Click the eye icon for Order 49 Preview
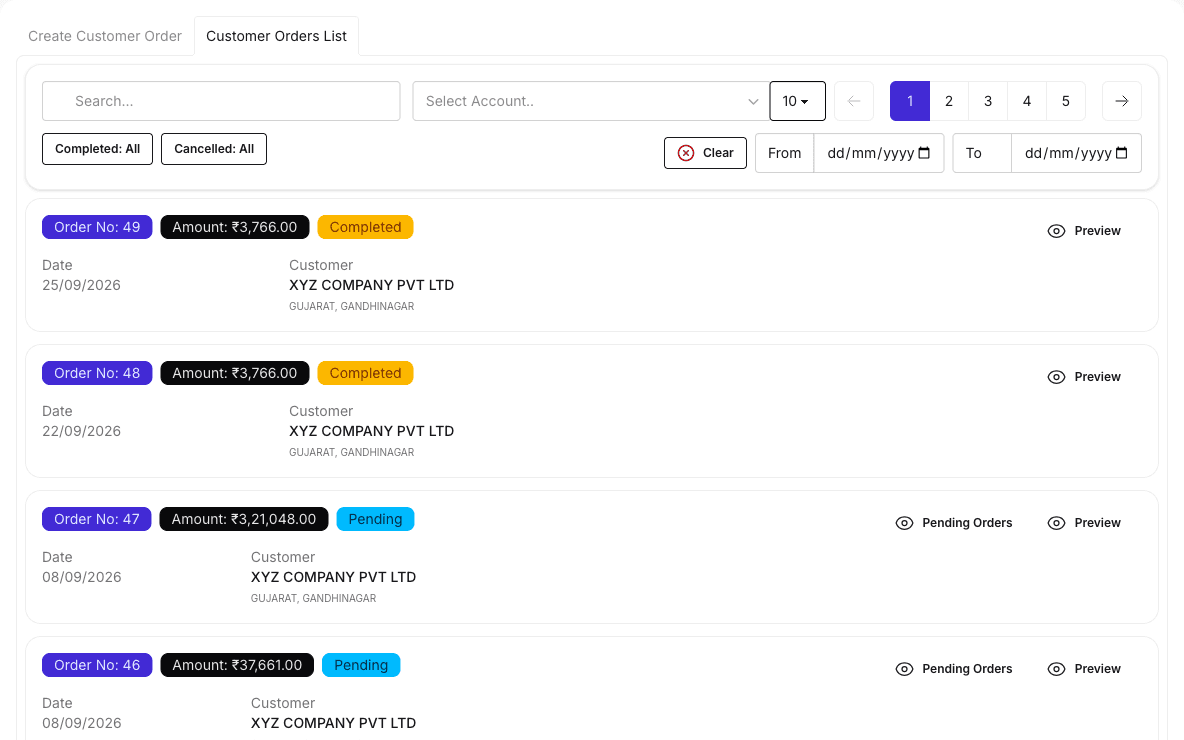The image size is (1184, 740). tap(1056, 231)
